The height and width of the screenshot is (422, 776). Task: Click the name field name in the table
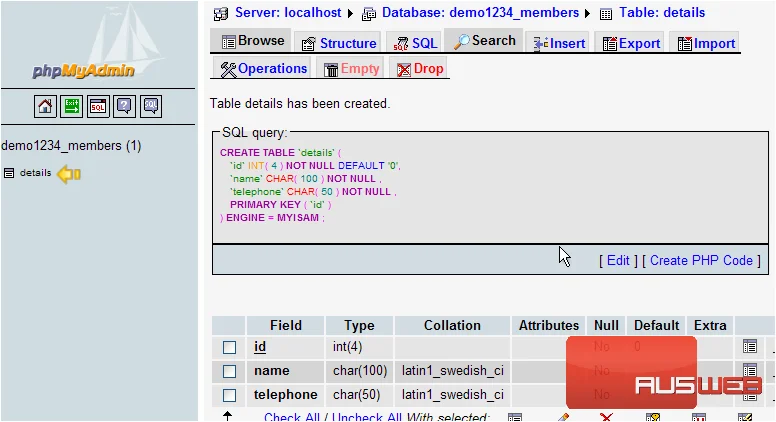[272, 371]
